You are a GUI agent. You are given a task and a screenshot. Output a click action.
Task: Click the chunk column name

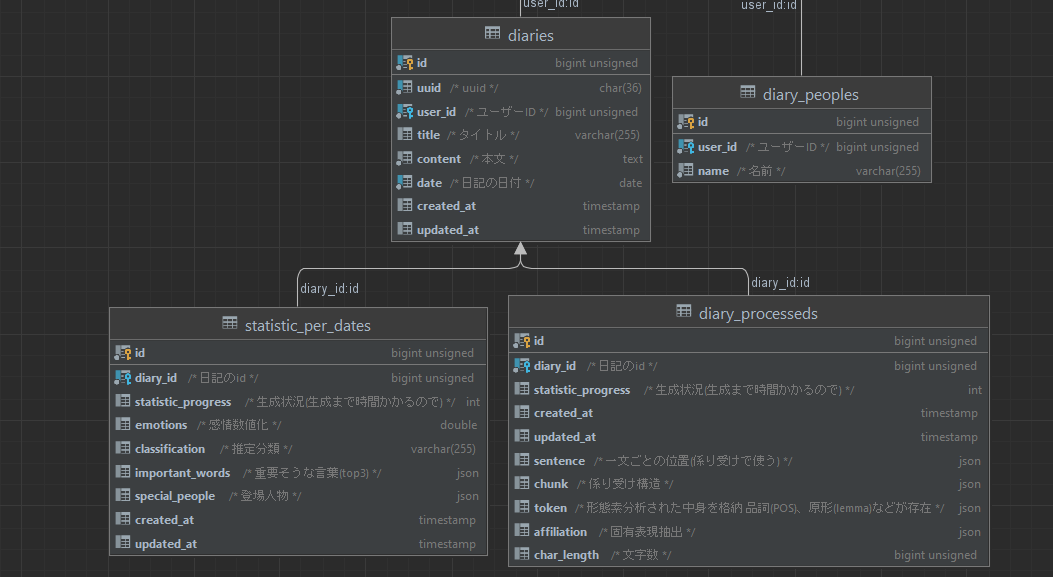point(551,484)
